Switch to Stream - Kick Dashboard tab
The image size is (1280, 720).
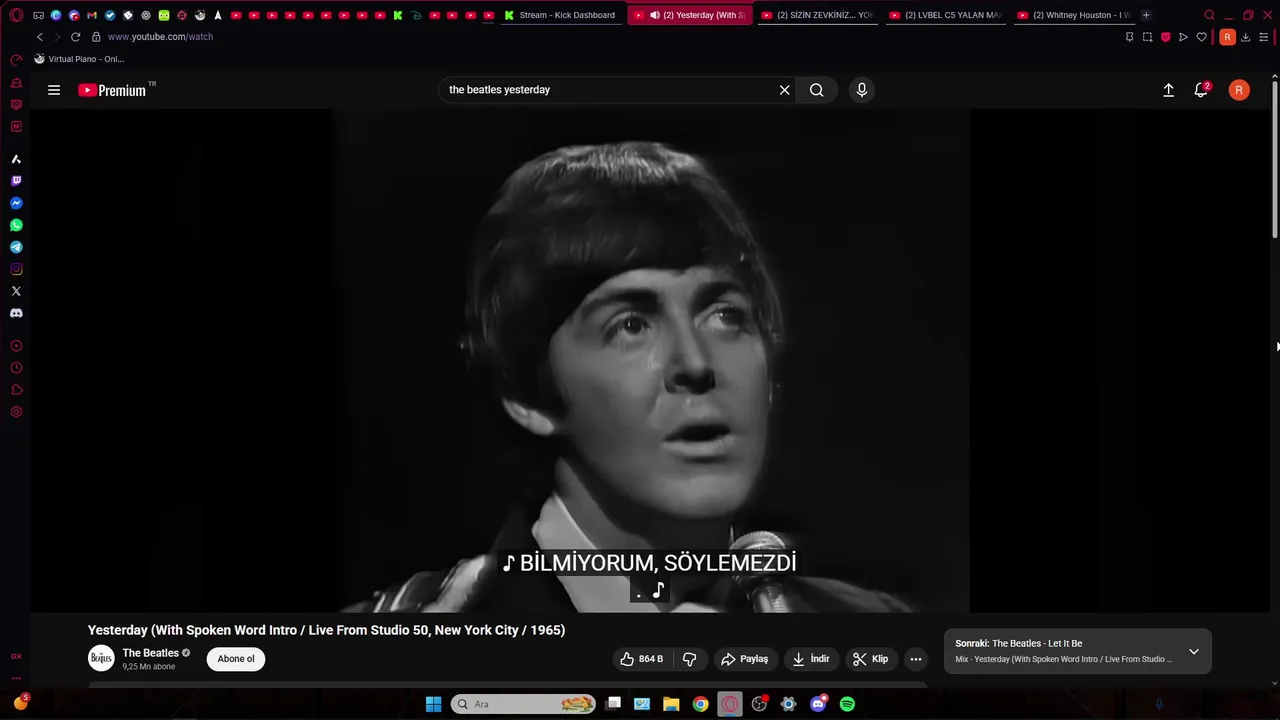(560, 15)
